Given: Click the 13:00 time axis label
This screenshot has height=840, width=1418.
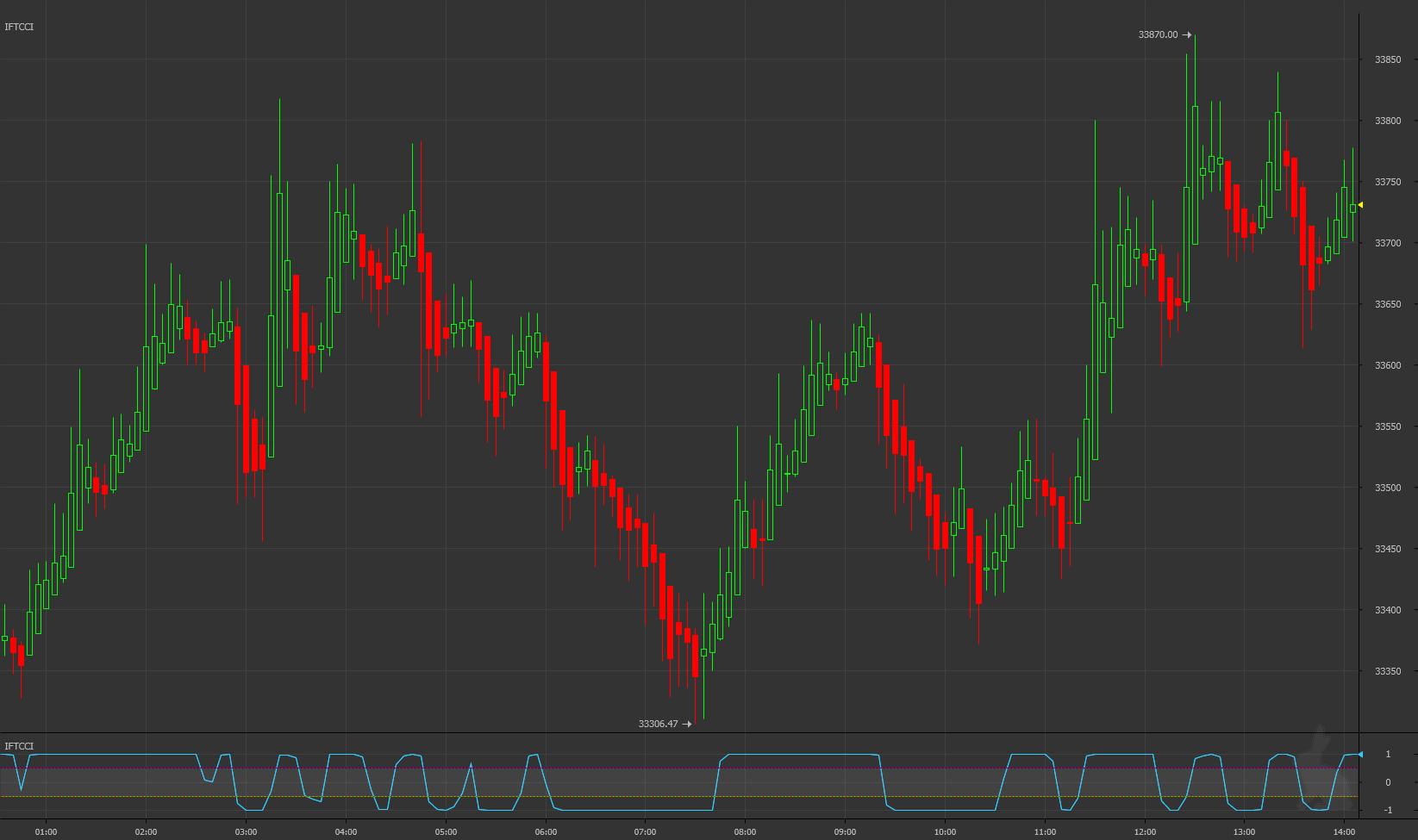Looking at the screenshot, I should 1244,831.
